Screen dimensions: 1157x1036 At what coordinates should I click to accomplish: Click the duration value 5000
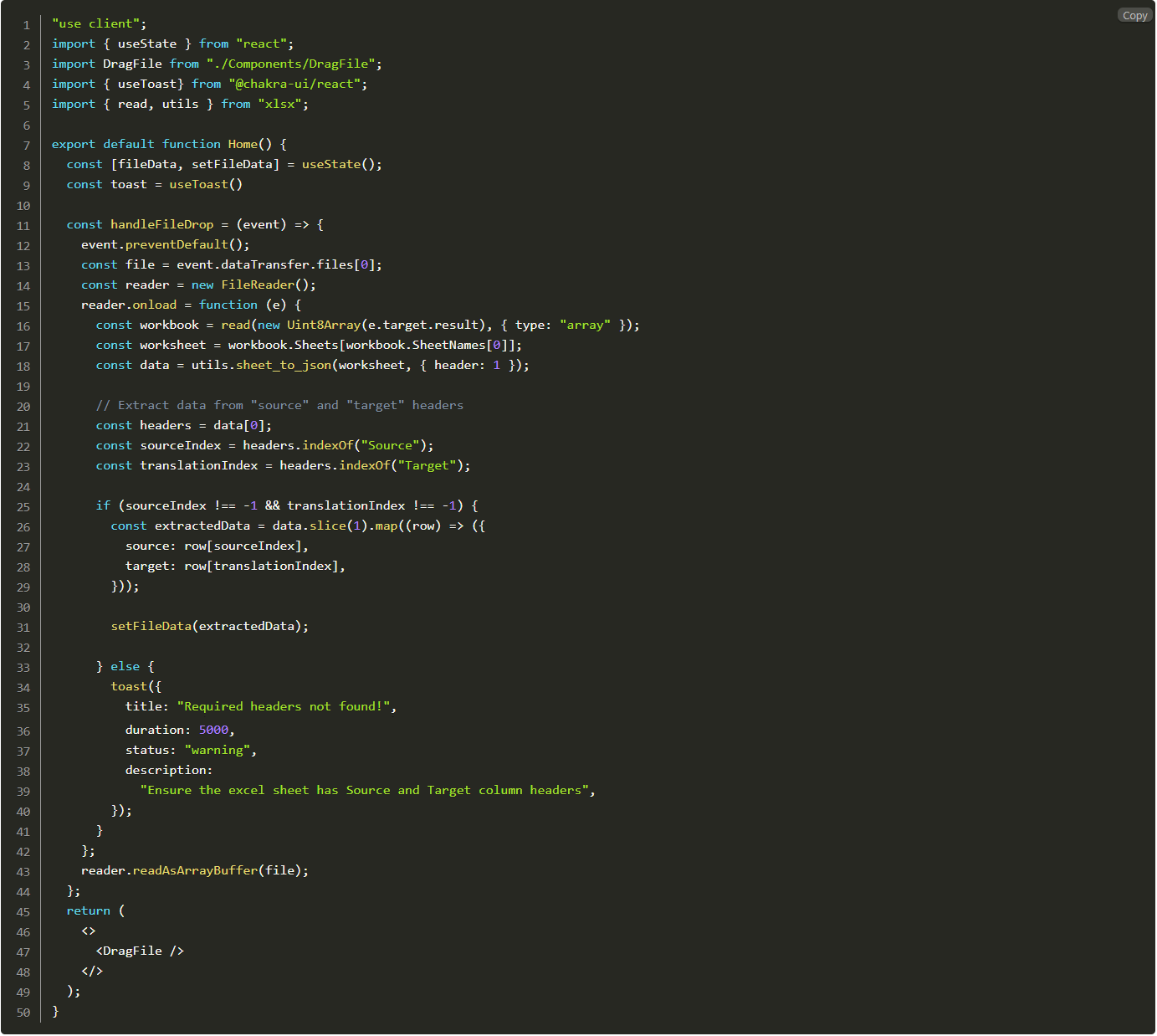pos(214,730)
